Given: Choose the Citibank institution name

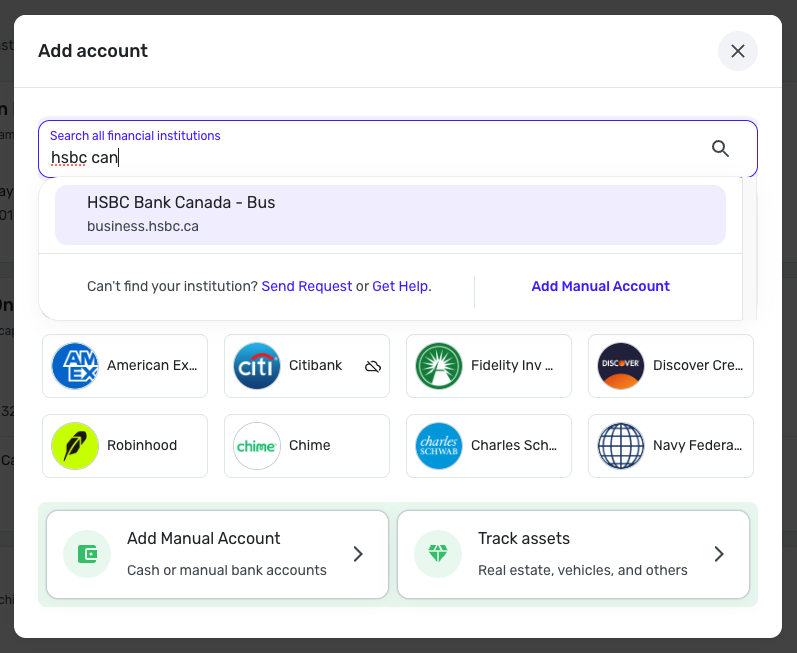Looking at the screenshot, I should click(x=315, y=365).
